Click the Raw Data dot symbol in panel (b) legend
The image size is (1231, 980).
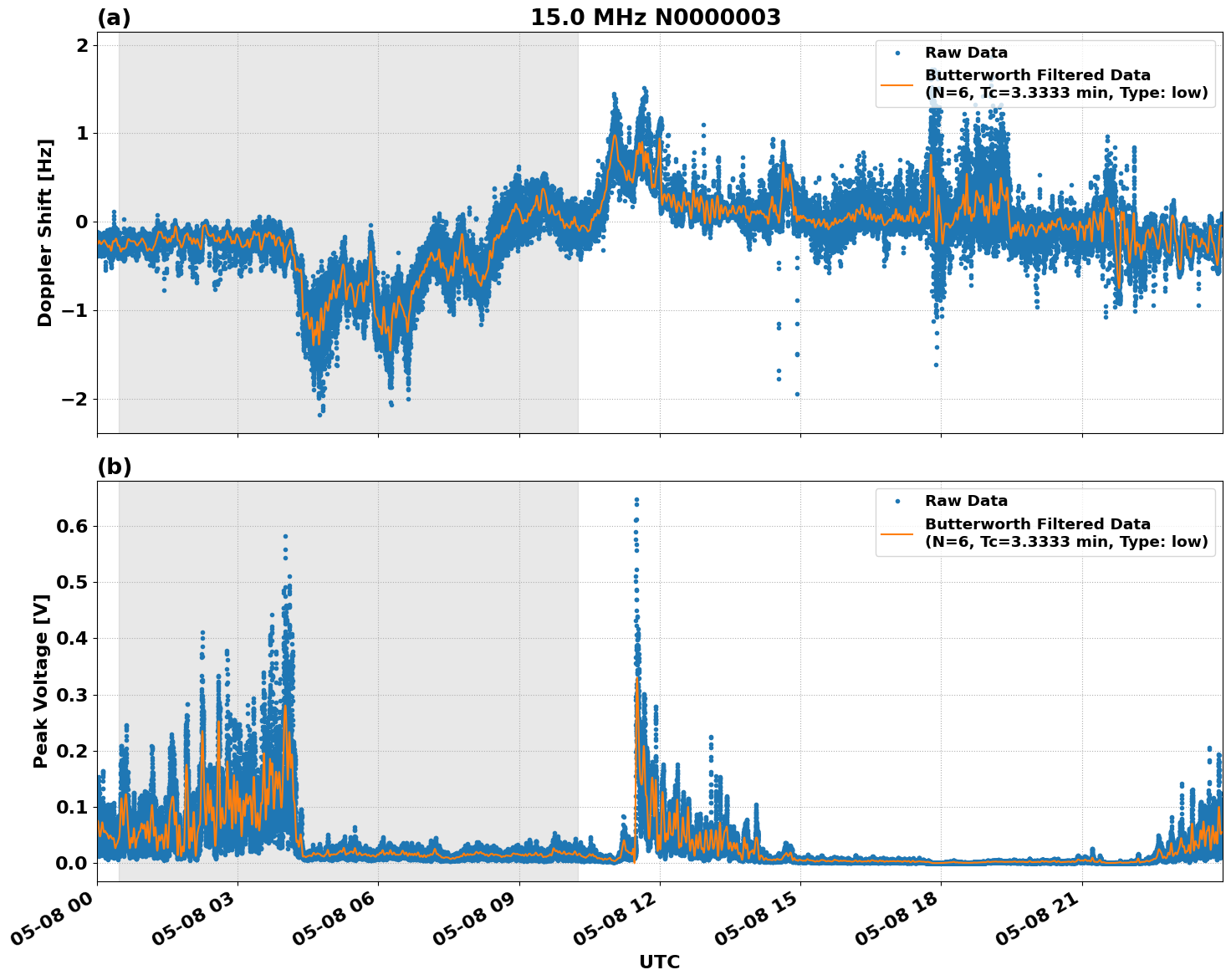pos(898,502)
